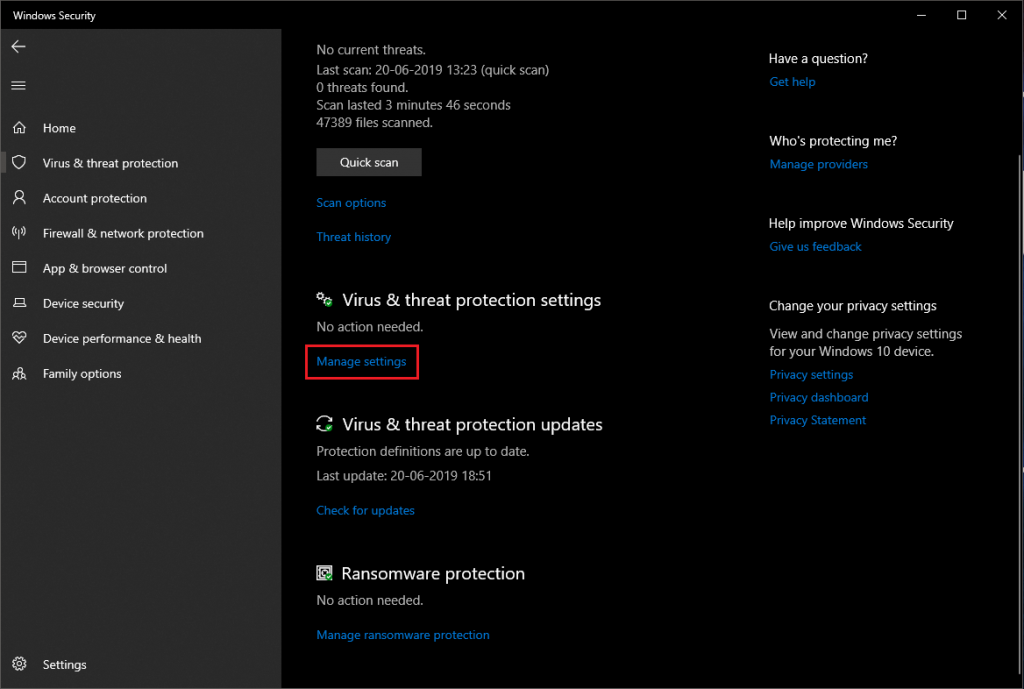Image resolution: width=1024 pixels, height=689 pixels.
Task: Minimize the Windows Security window
Action: pos(921,14)
